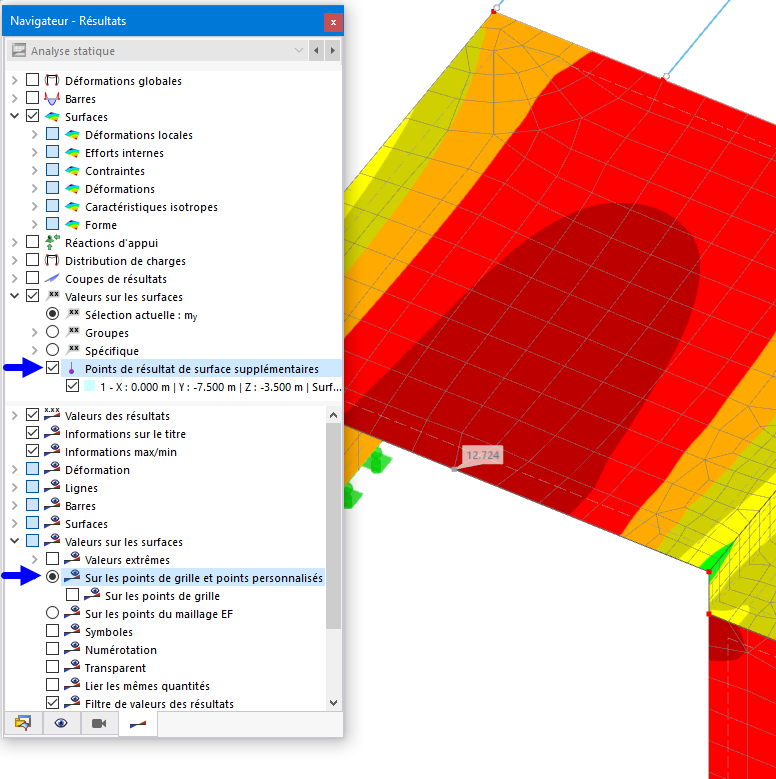Uncheck result point 1 checkbox
The height and width of the screenshot is (779, 776).
click(73, 386)
